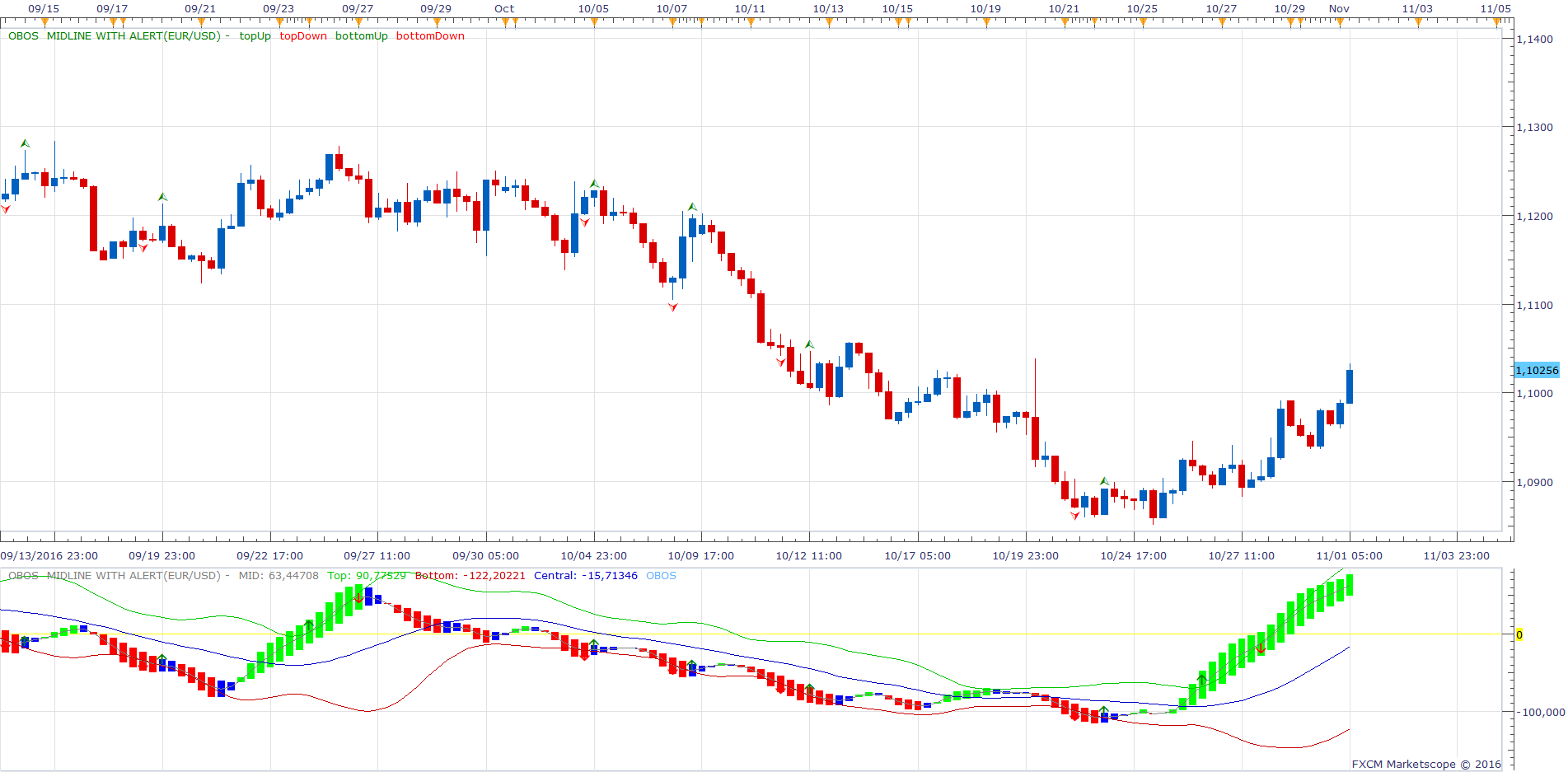Click the Top: 90,77529 indicator value
Image resolution: width=1568 pixels, height=772 pixels.
click(x=367, y=576)
